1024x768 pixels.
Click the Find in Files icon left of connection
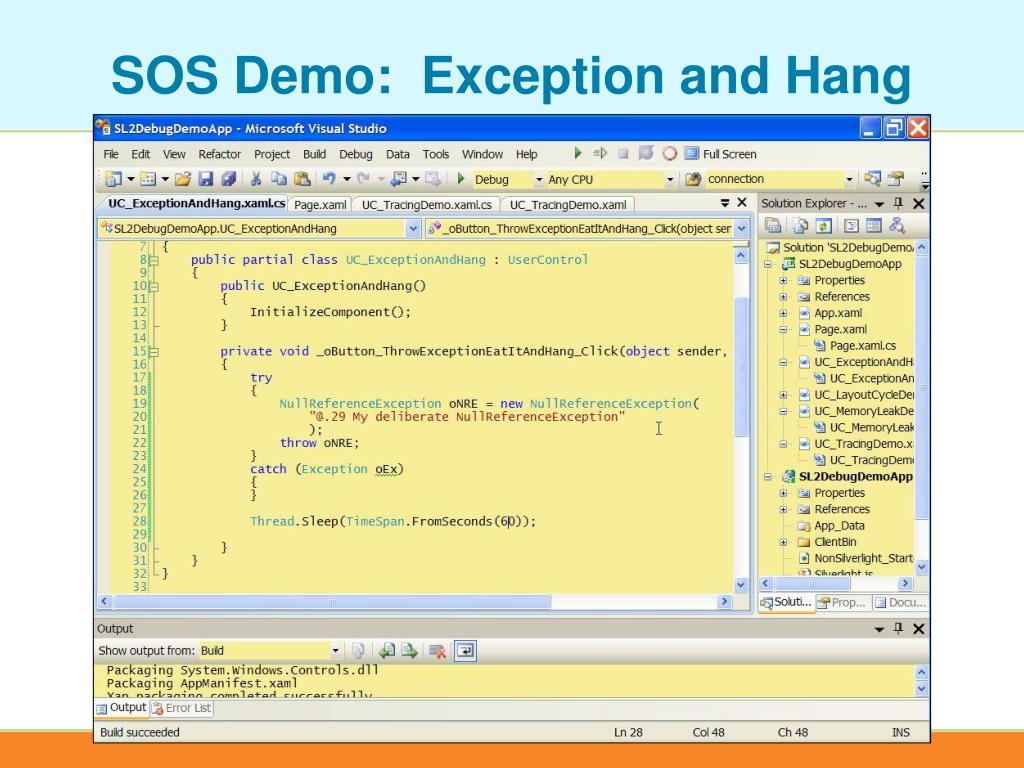click(x=693, y=179)
